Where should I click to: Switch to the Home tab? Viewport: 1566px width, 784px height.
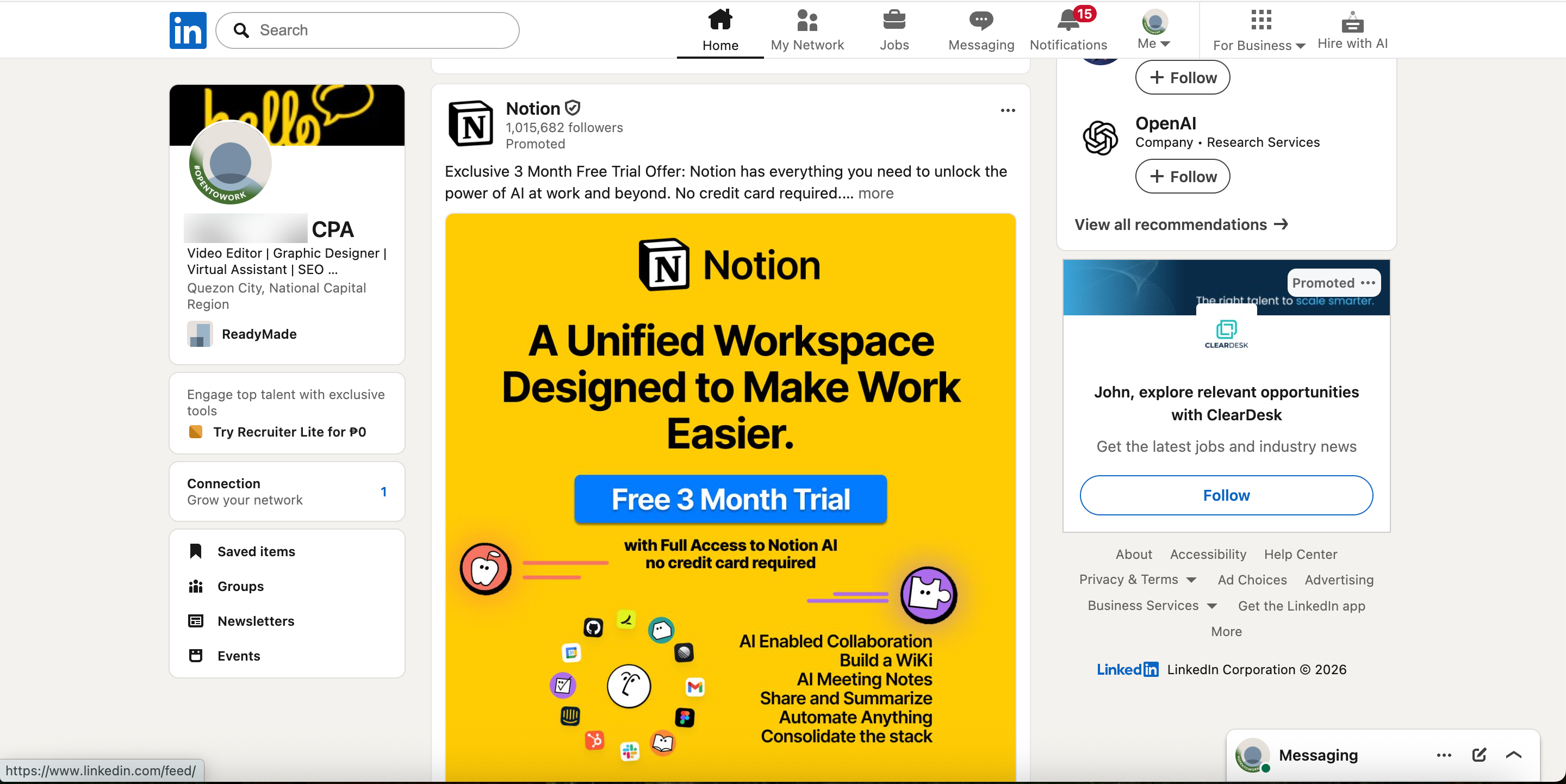point(720,30)
